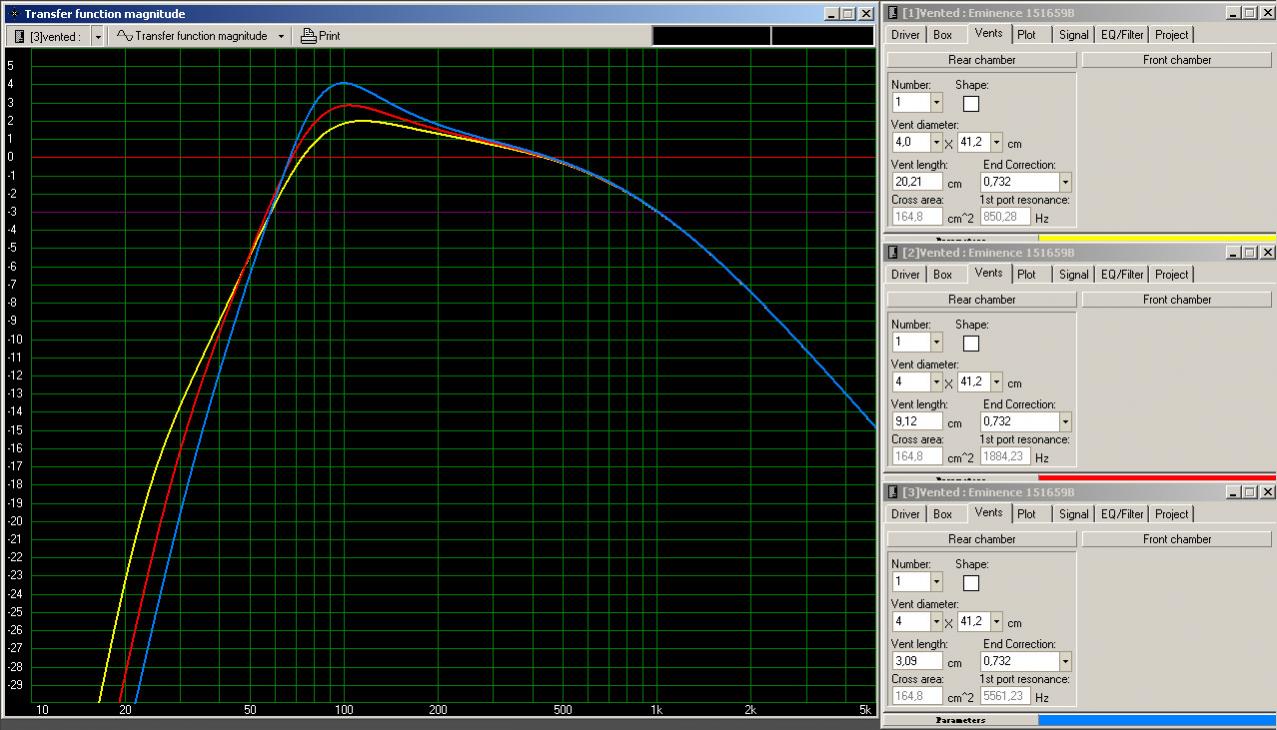Open End Correction 0,732 dropdown in [3]Vented window
1277x730 pixels.
coord(1065,662)
